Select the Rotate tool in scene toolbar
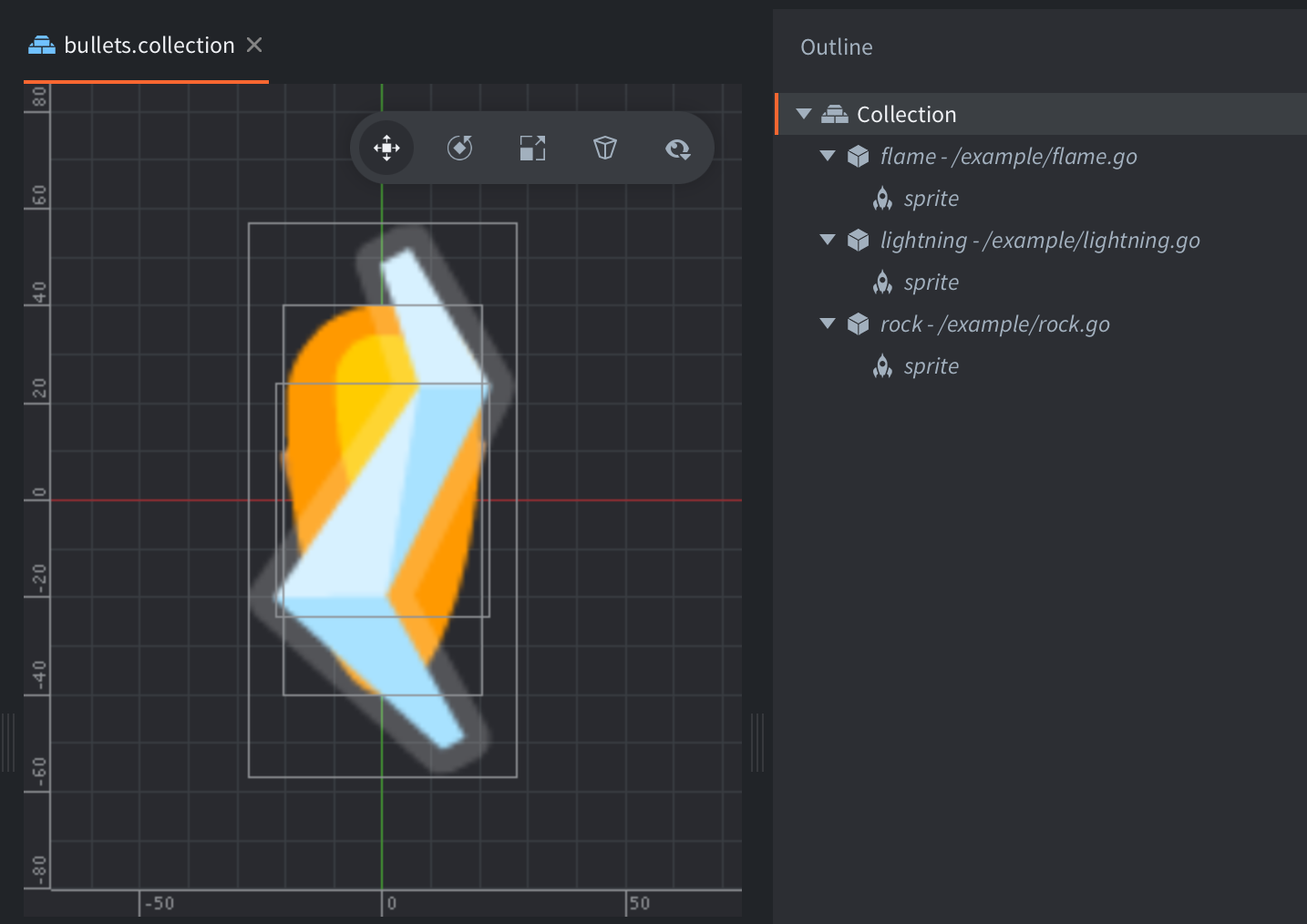 point(459,148)
